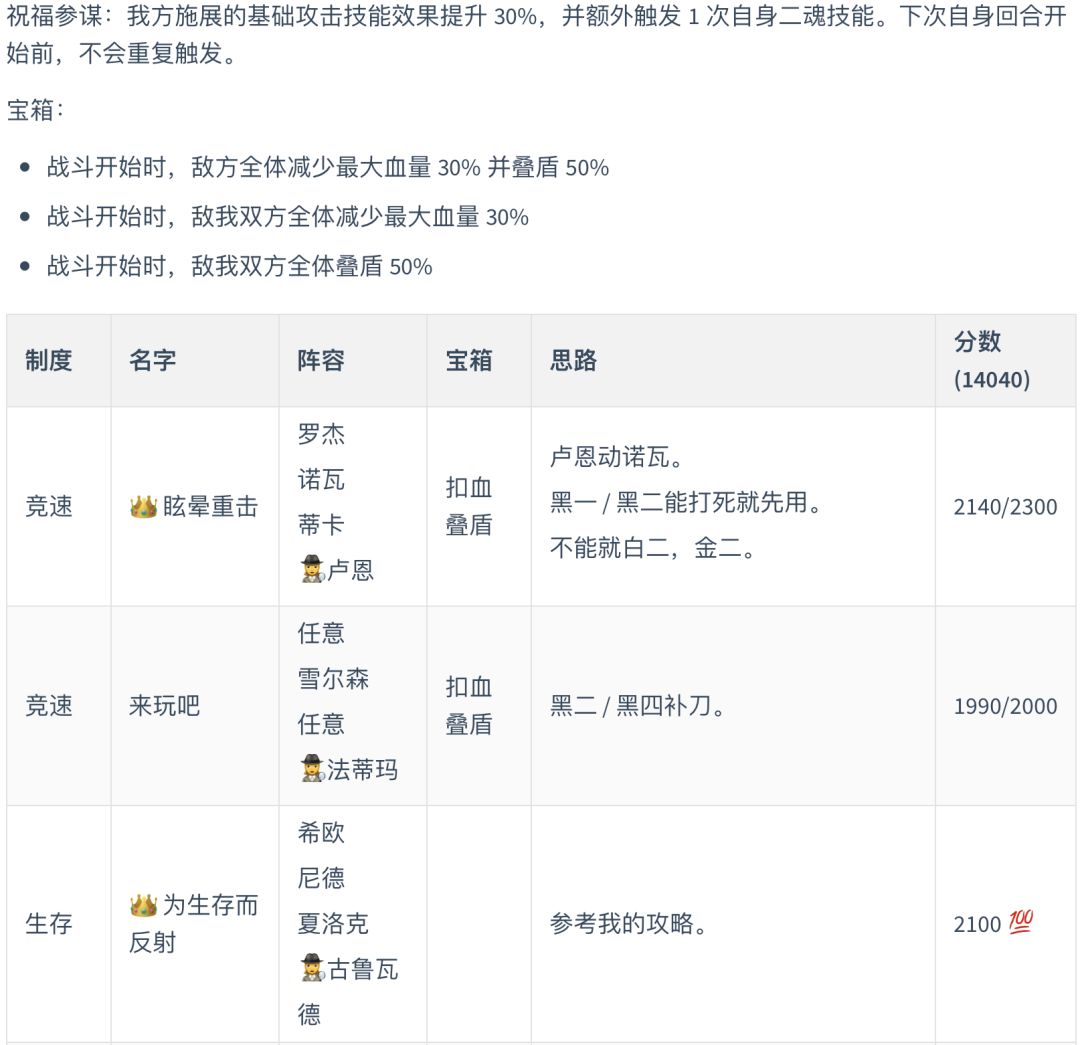The height and width of the screenshot is (1045, 1080).
Task: Click the 100 emoji after 2100
Action: [x=1021, y=922]
